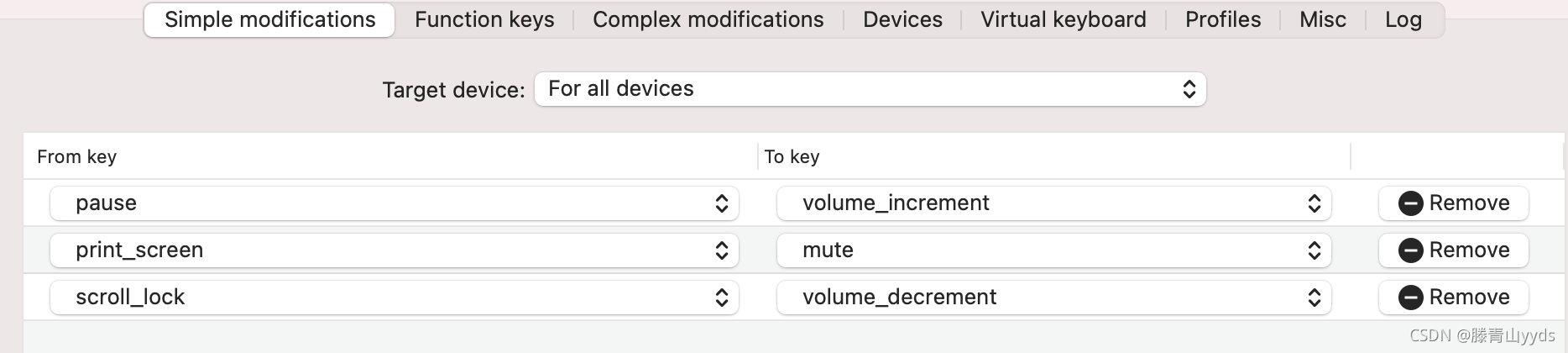Click the minus icon on the scroll_lock row
Screen dimensions: 1568x353
(x=1410, y=298)
